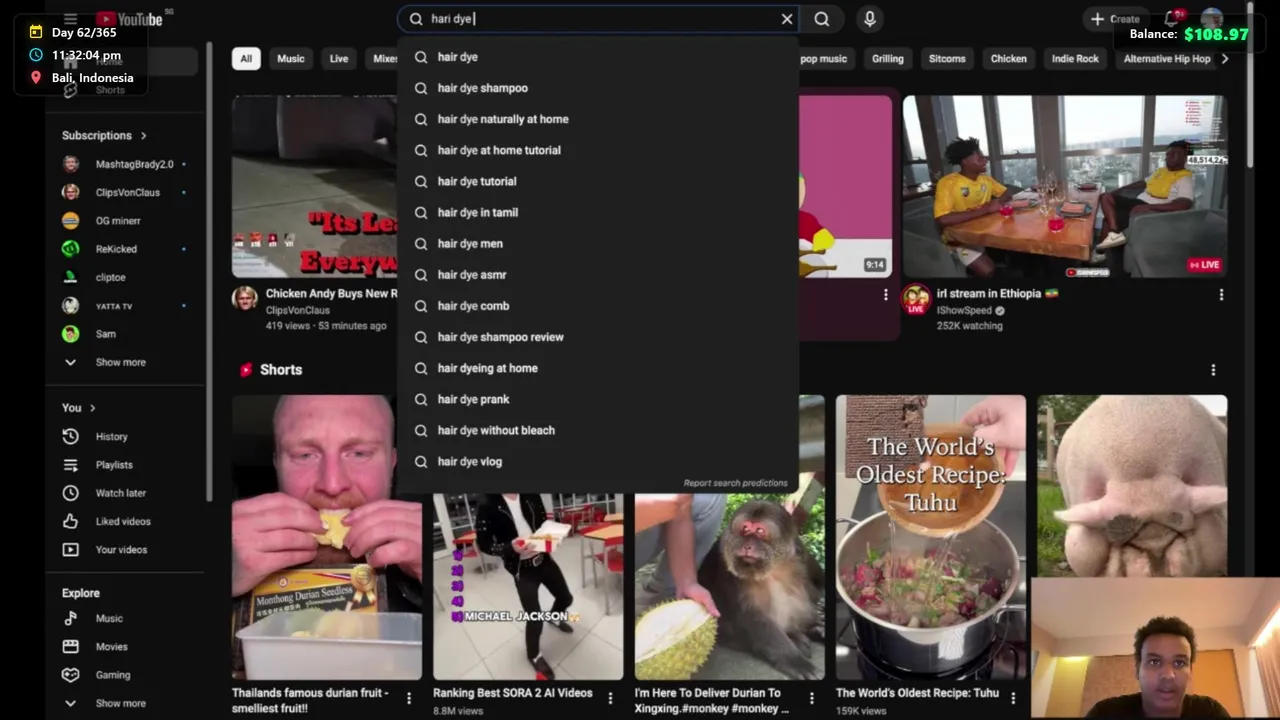Open options for Ranking Best SORA short
Image resolution: width=1280 pixels, height=720 pixels.
(610, 698)
